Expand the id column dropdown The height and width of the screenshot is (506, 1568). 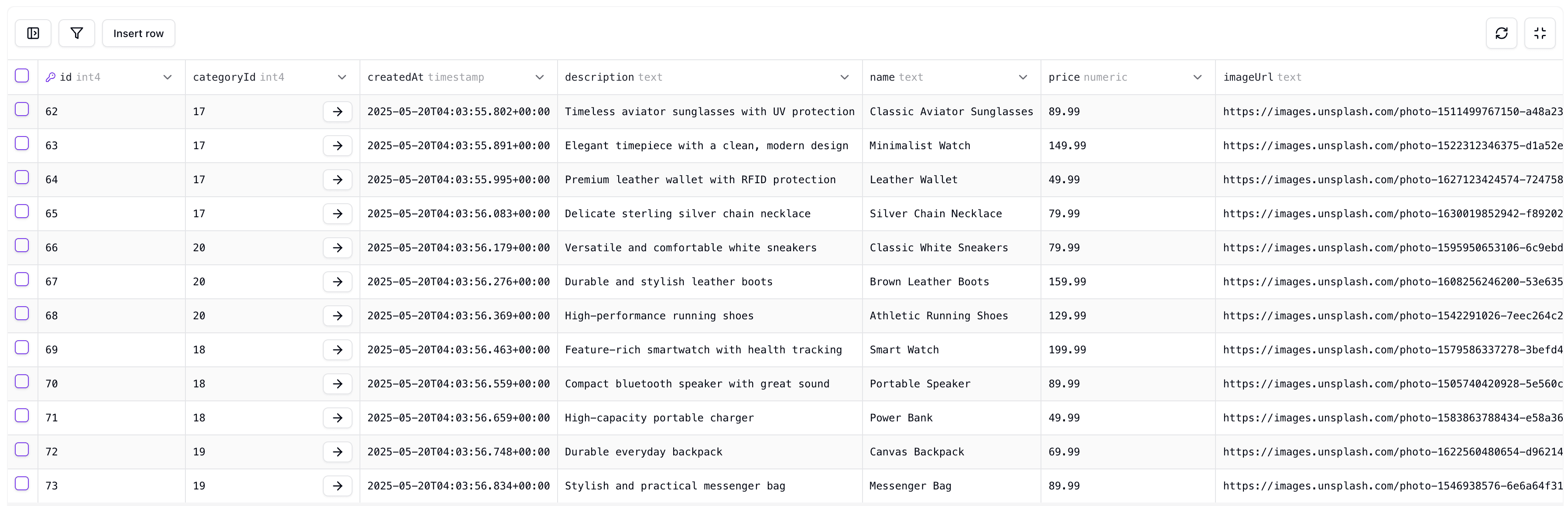point(168,77)
